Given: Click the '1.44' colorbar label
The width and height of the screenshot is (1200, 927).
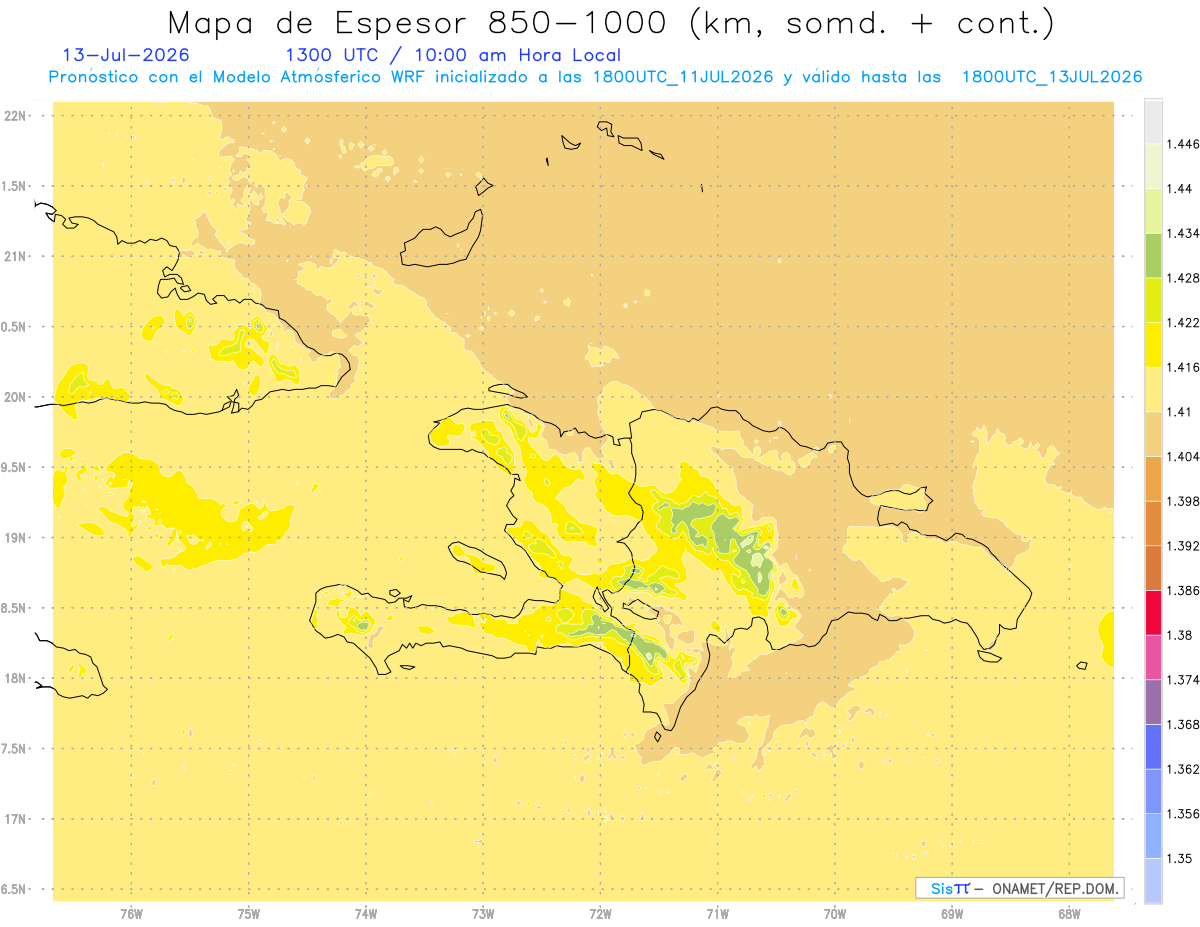Looking at the screenshot, I should pyautogui.click(x=1179, y=188).
